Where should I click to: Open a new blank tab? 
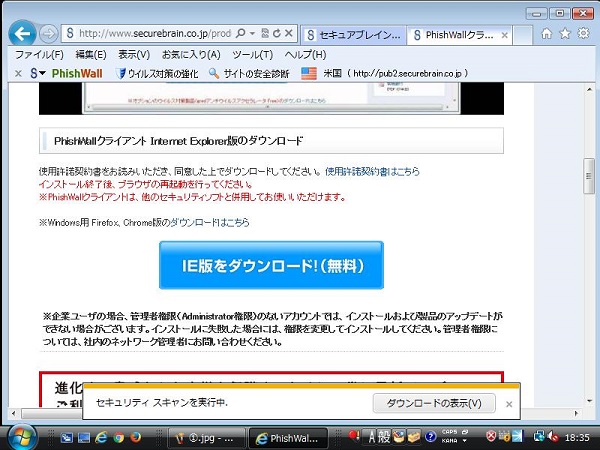pyautogui.click(x=522, y=36)
